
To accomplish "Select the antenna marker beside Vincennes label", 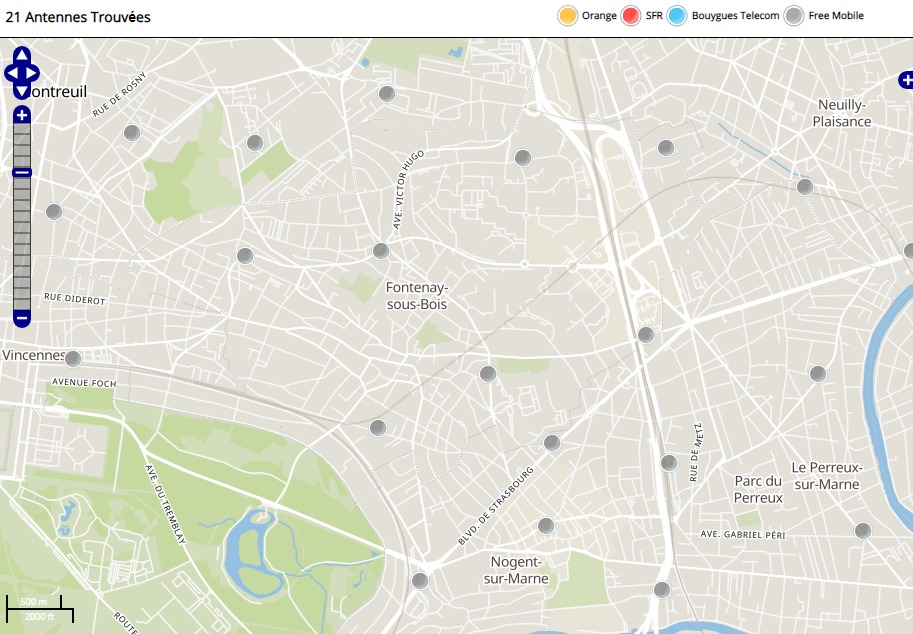I will tap(73, 357).
